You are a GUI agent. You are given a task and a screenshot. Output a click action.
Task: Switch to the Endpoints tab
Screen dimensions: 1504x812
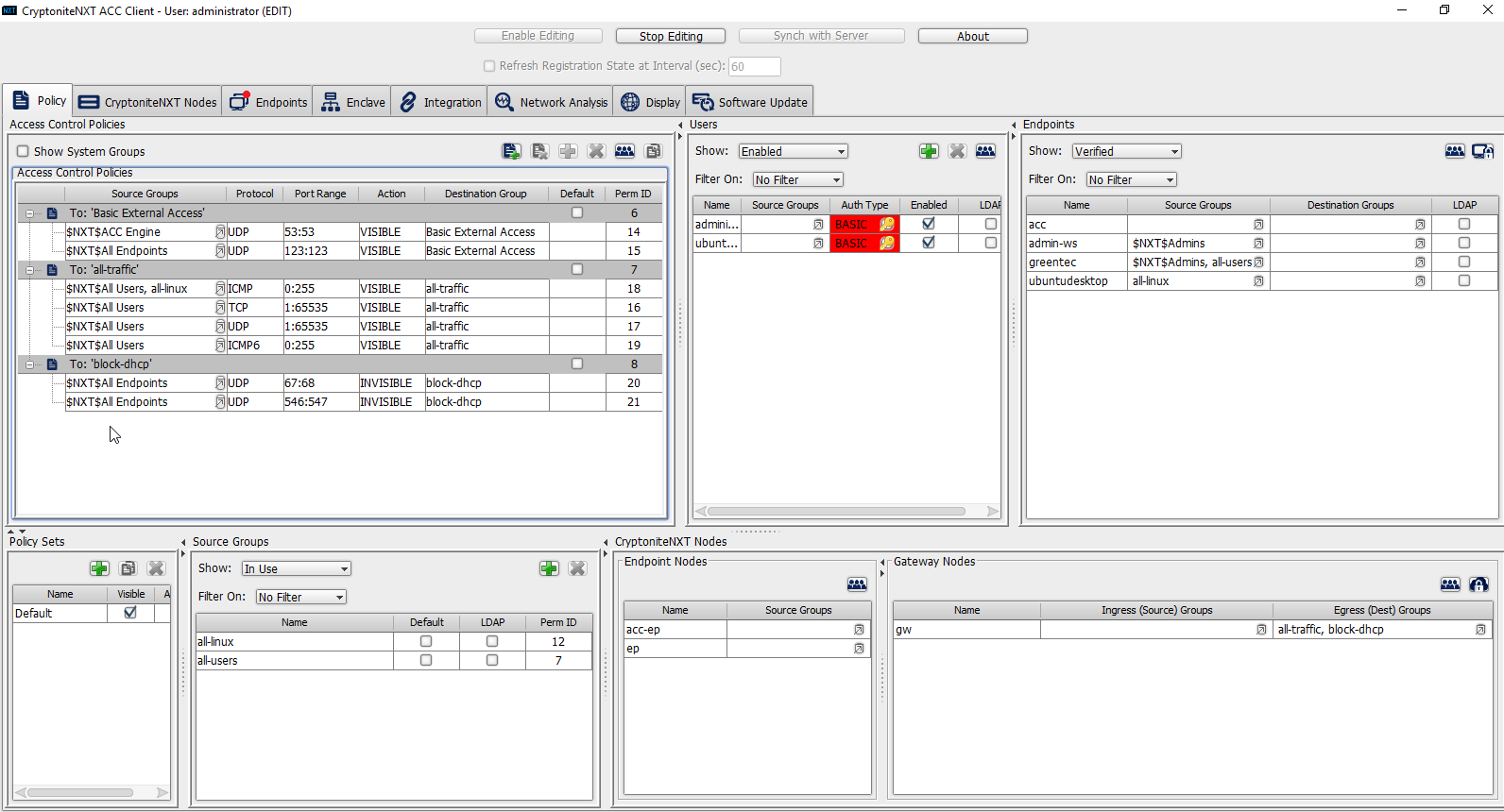coord(267,102)
